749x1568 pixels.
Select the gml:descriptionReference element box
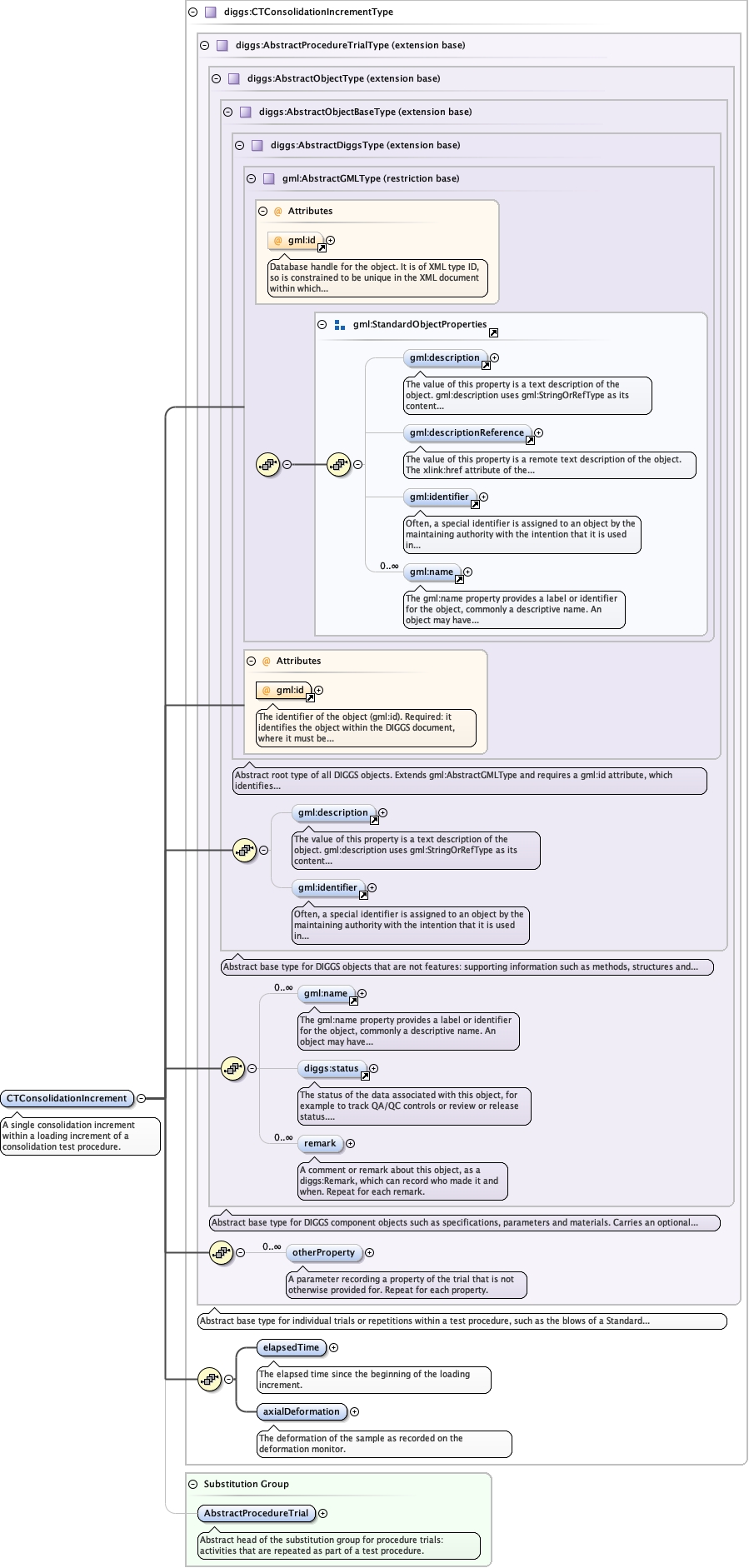coord(467,433)
